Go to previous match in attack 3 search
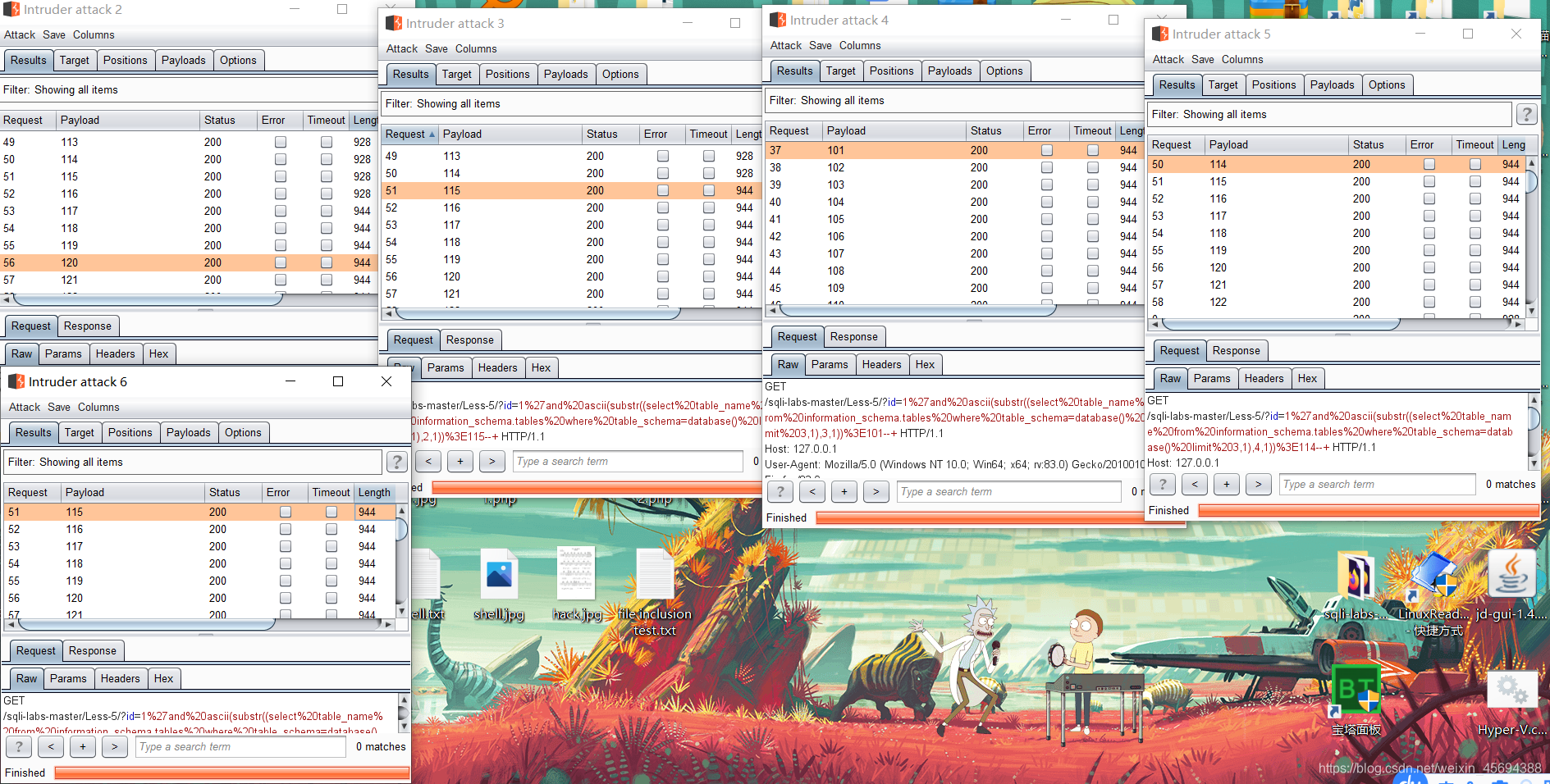 point(428,461)
